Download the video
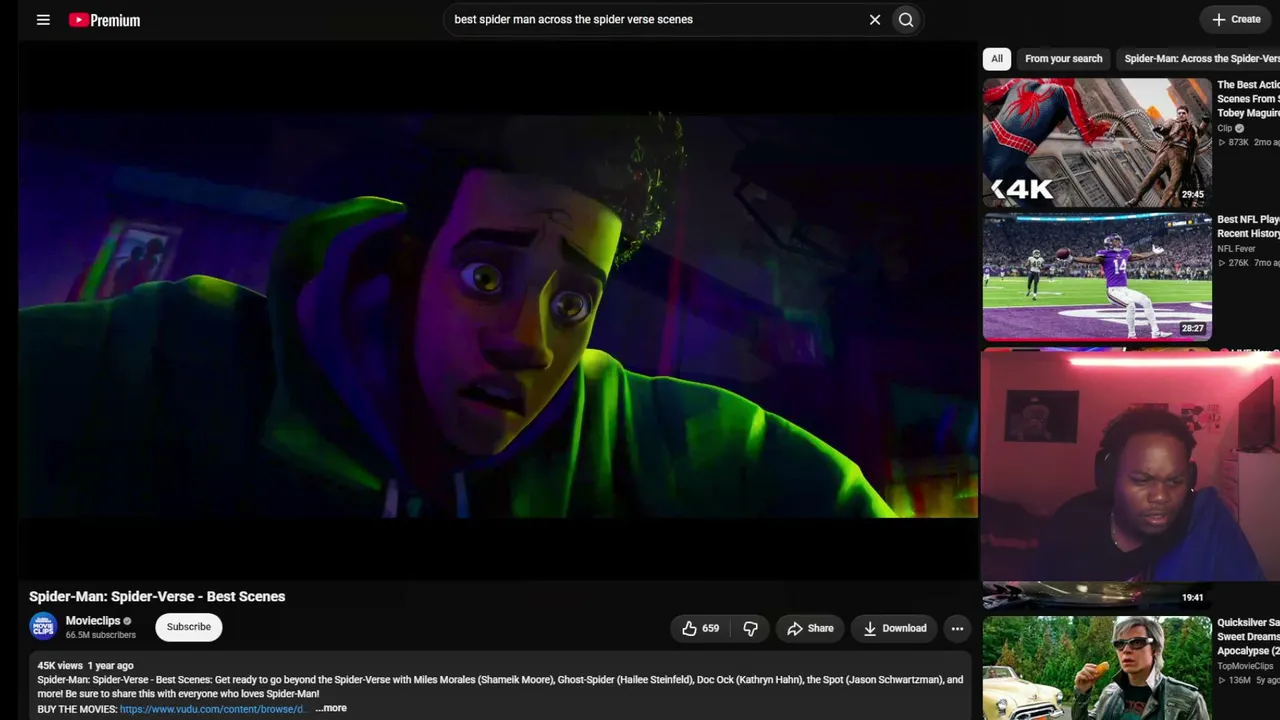The height and width of the screenshot is (720, 1280). tap(895, 628)
